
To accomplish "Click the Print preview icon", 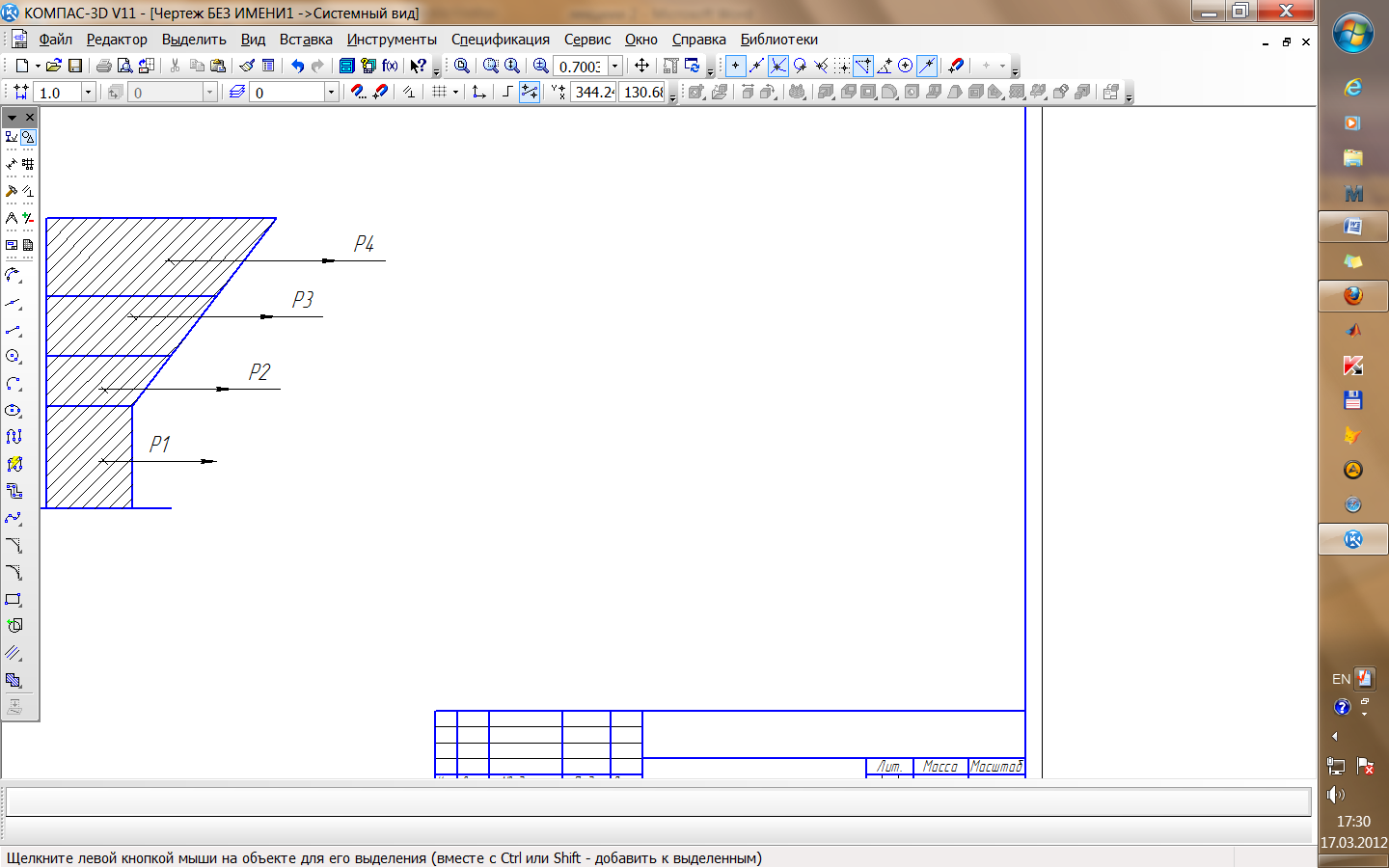I will (124, 66).
